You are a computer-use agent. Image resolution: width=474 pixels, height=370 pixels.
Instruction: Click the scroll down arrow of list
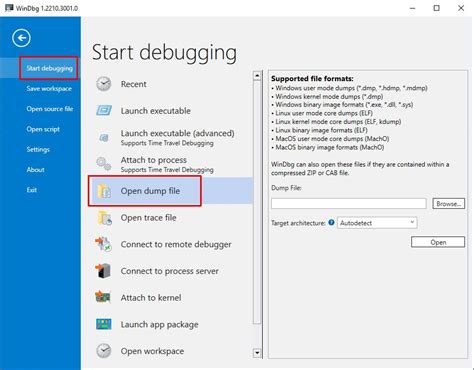(x=257, y=353)
